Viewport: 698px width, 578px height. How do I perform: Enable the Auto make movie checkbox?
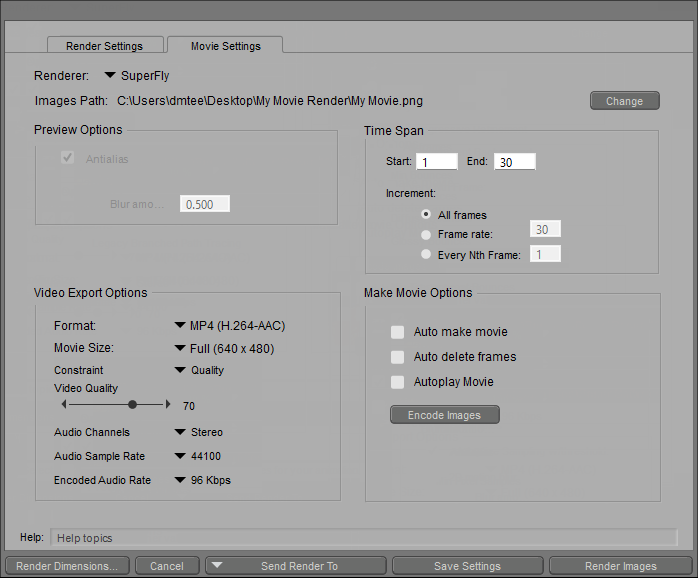397,332
